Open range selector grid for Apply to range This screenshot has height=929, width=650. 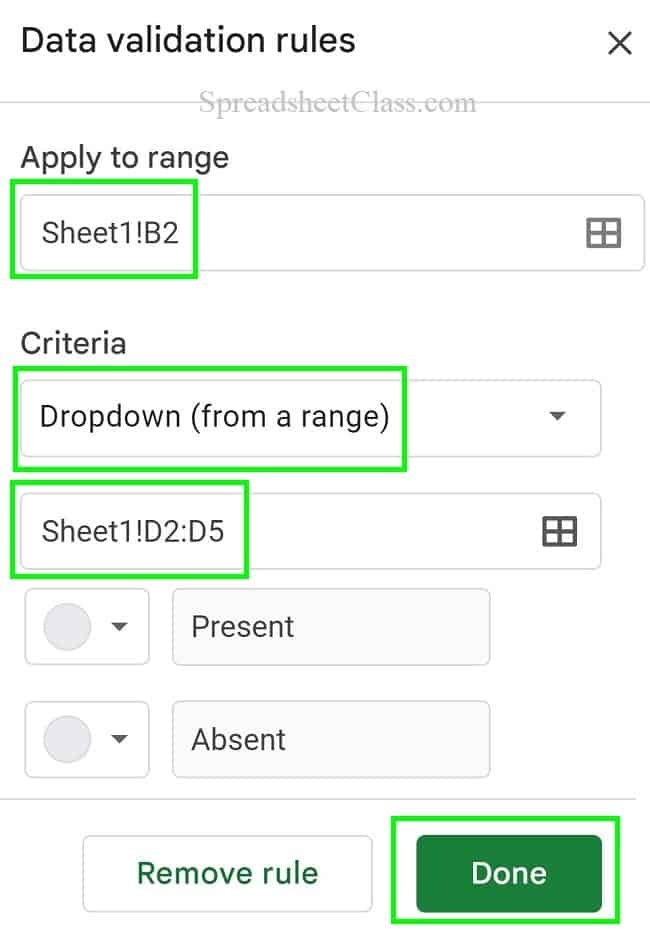click(603, 233)
